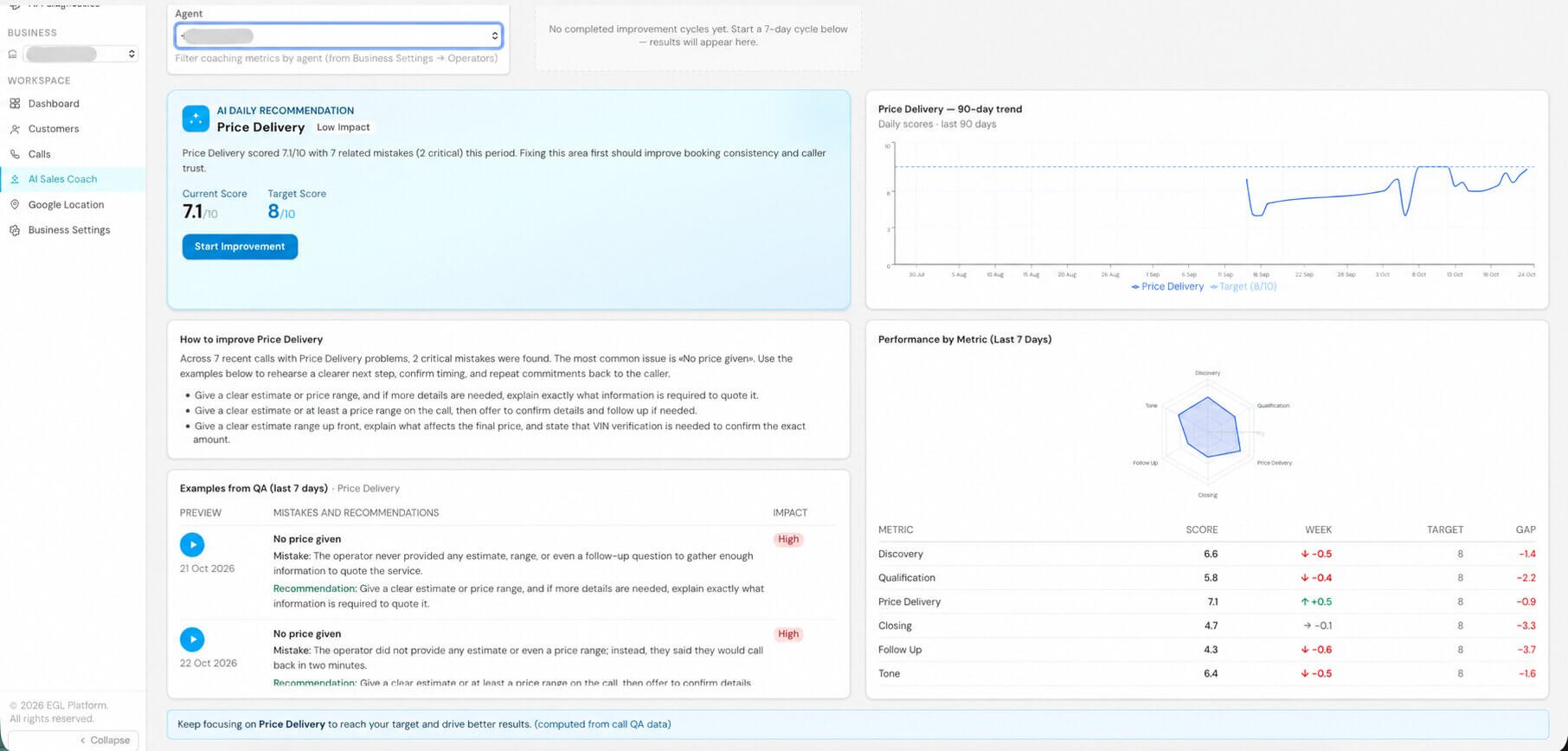The height and width of the screenshot is (751, 1568).
Task: Select the Qualification metric row
Action: click(x=1207, y=578)
